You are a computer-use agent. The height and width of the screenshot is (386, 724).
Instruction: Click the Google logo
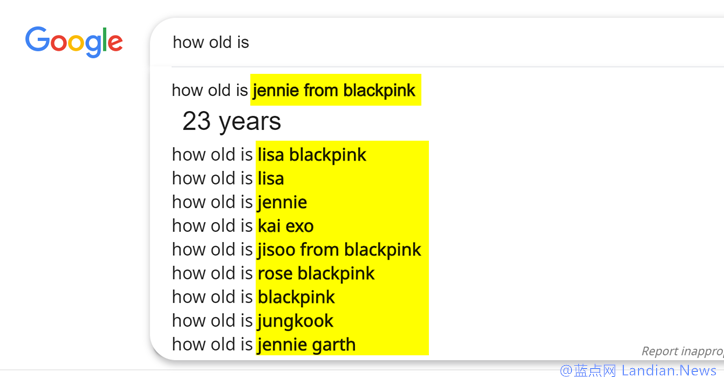click(74, 42)
